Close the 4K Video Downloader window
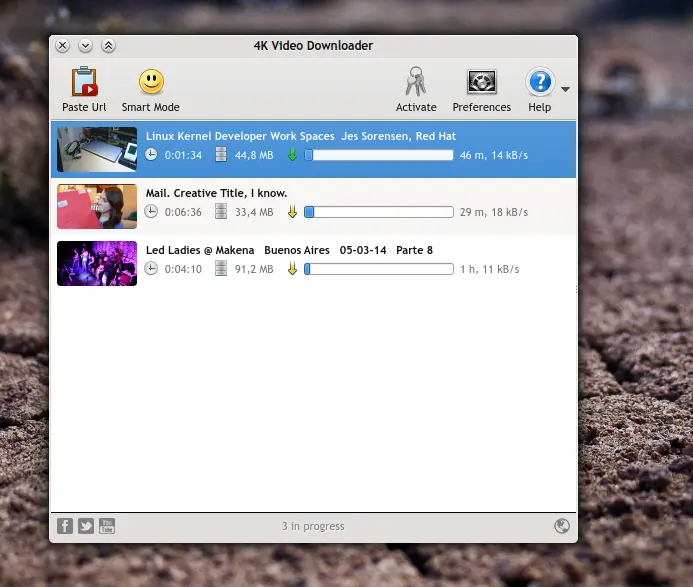 (63, 46)
